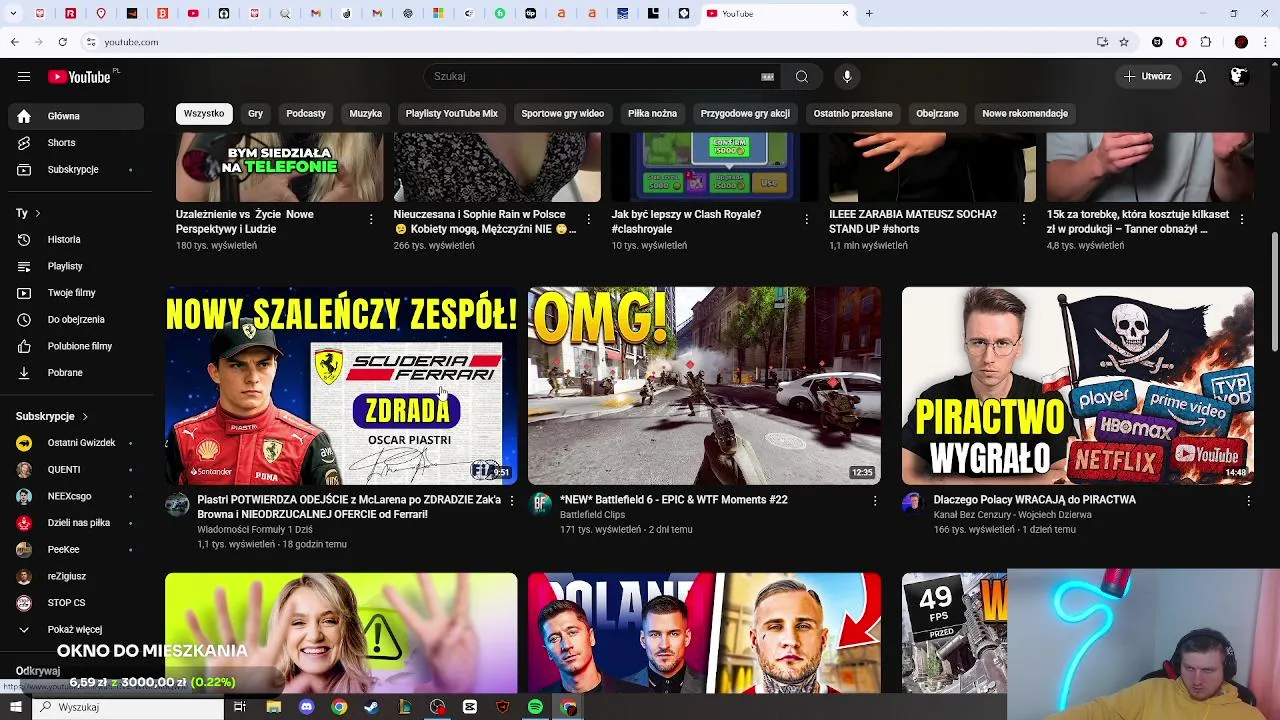Open Pobrane downloads
Screen dimensions: 1280x720
tap(76, 372)
